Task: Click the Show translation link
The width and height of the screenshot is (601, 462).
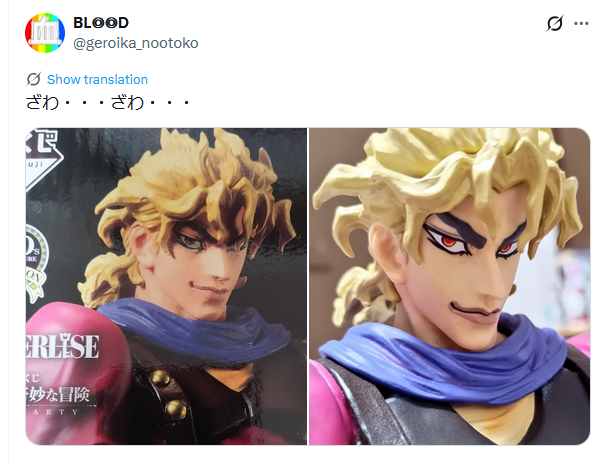Action: [x=97, y=79]
